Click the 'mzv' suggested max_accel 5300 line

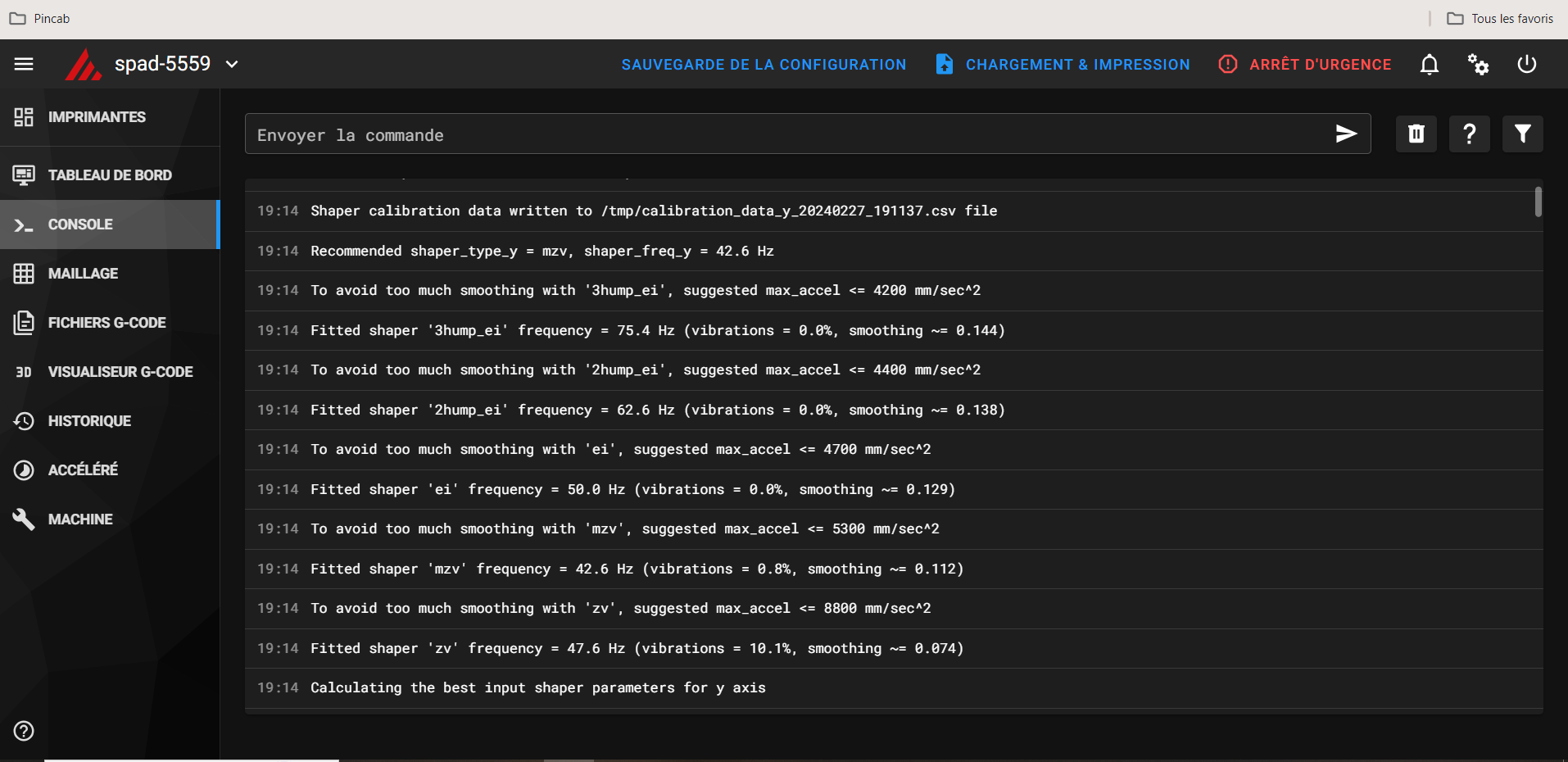(x=894, y=529)
